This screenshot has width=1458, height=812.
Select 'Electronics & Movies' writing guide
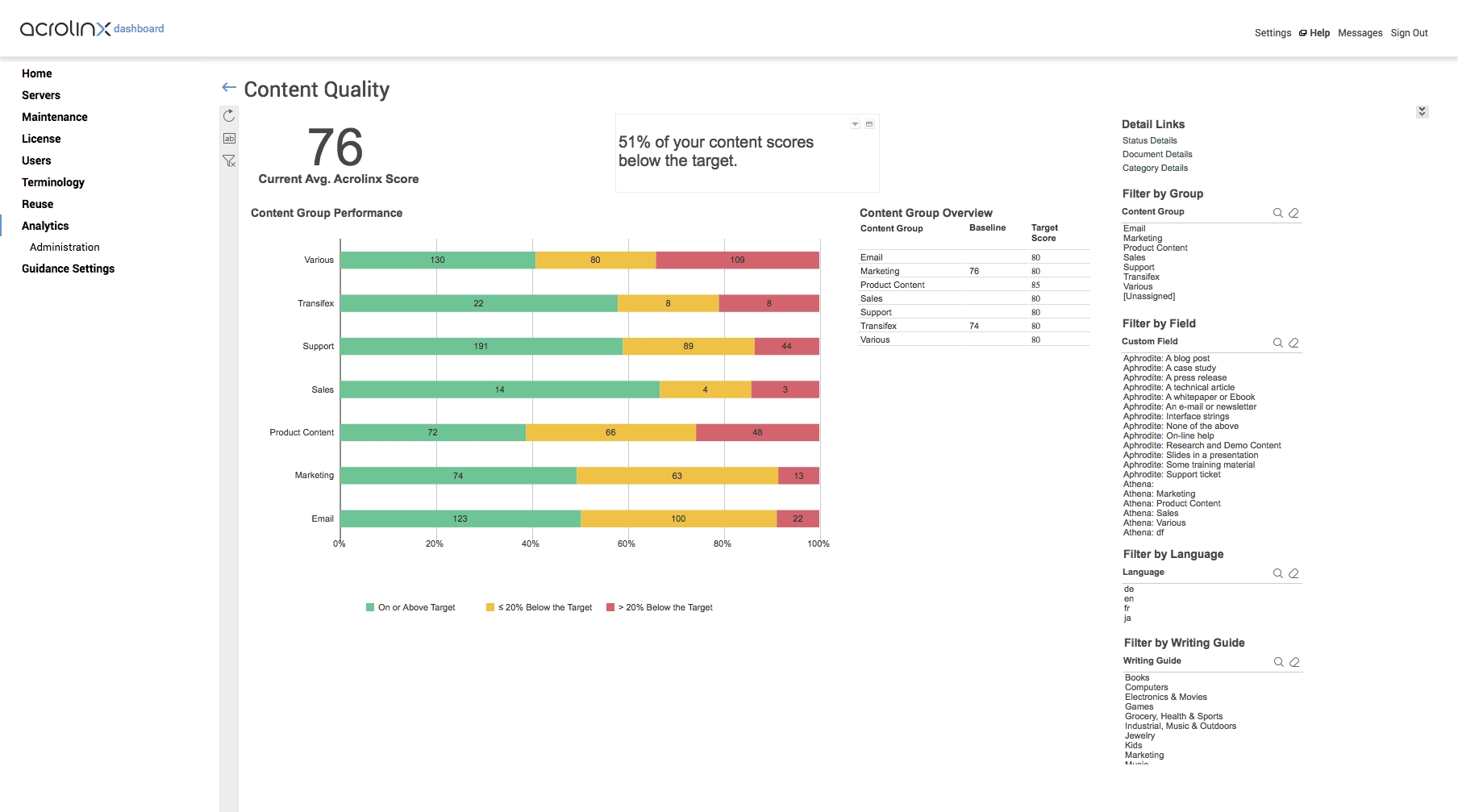pos(1166,697)
